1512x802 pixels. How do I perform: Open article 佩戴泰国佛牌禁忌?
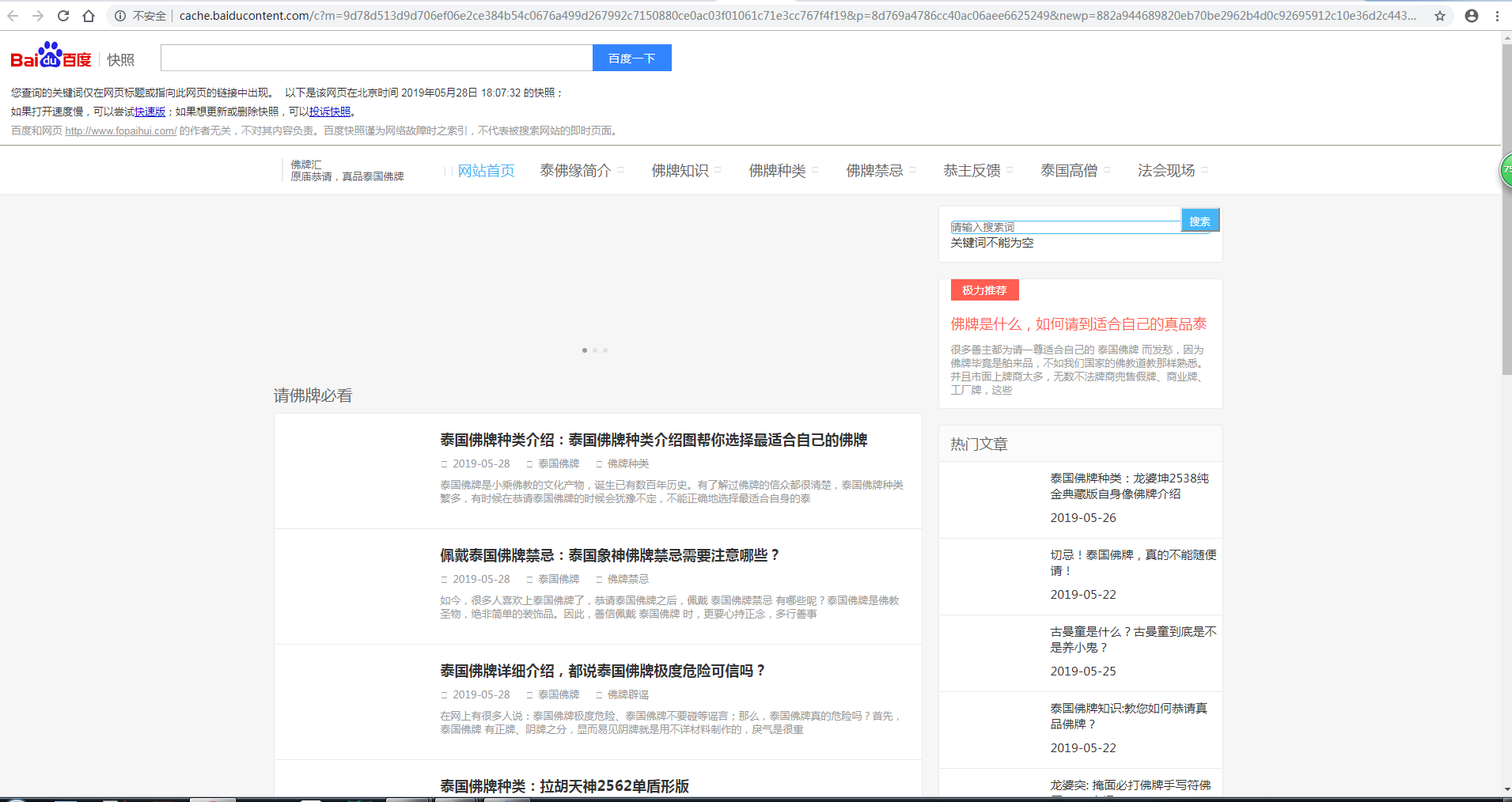pos(609,555)
